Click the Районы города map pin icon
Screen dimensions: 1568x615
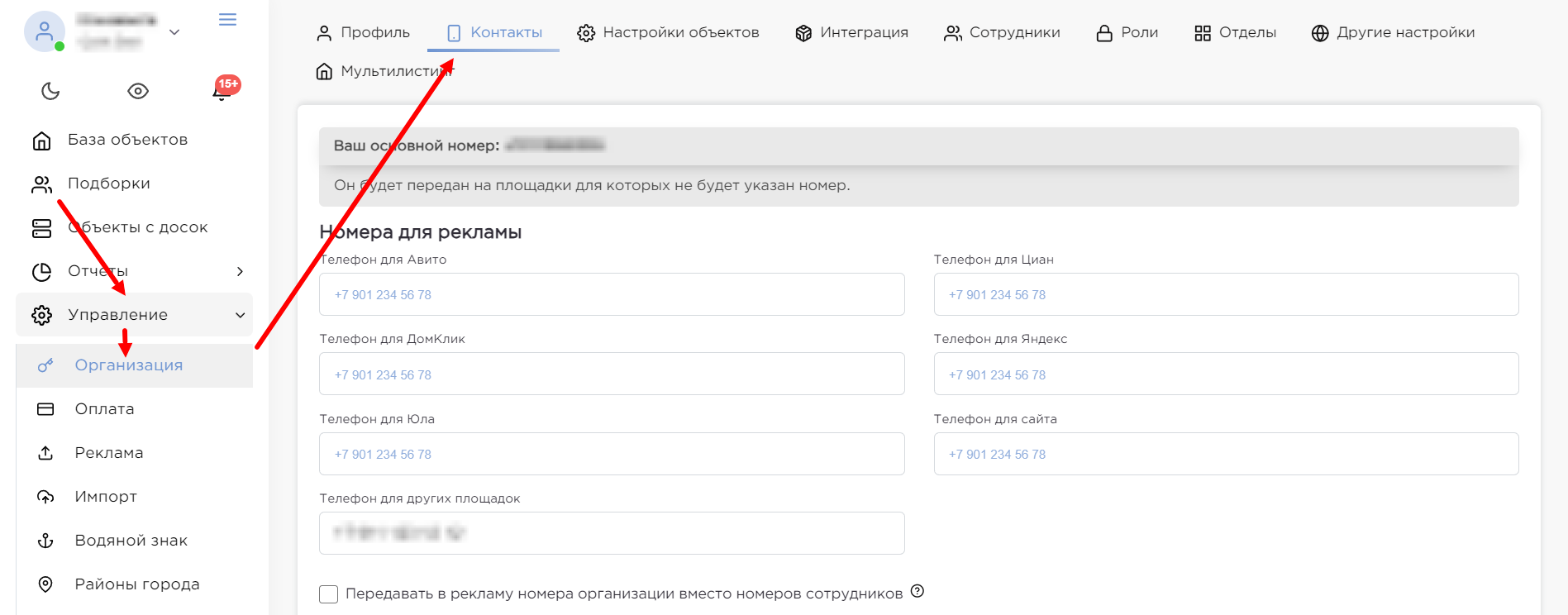pyautogui.click(x=45, y=584)
